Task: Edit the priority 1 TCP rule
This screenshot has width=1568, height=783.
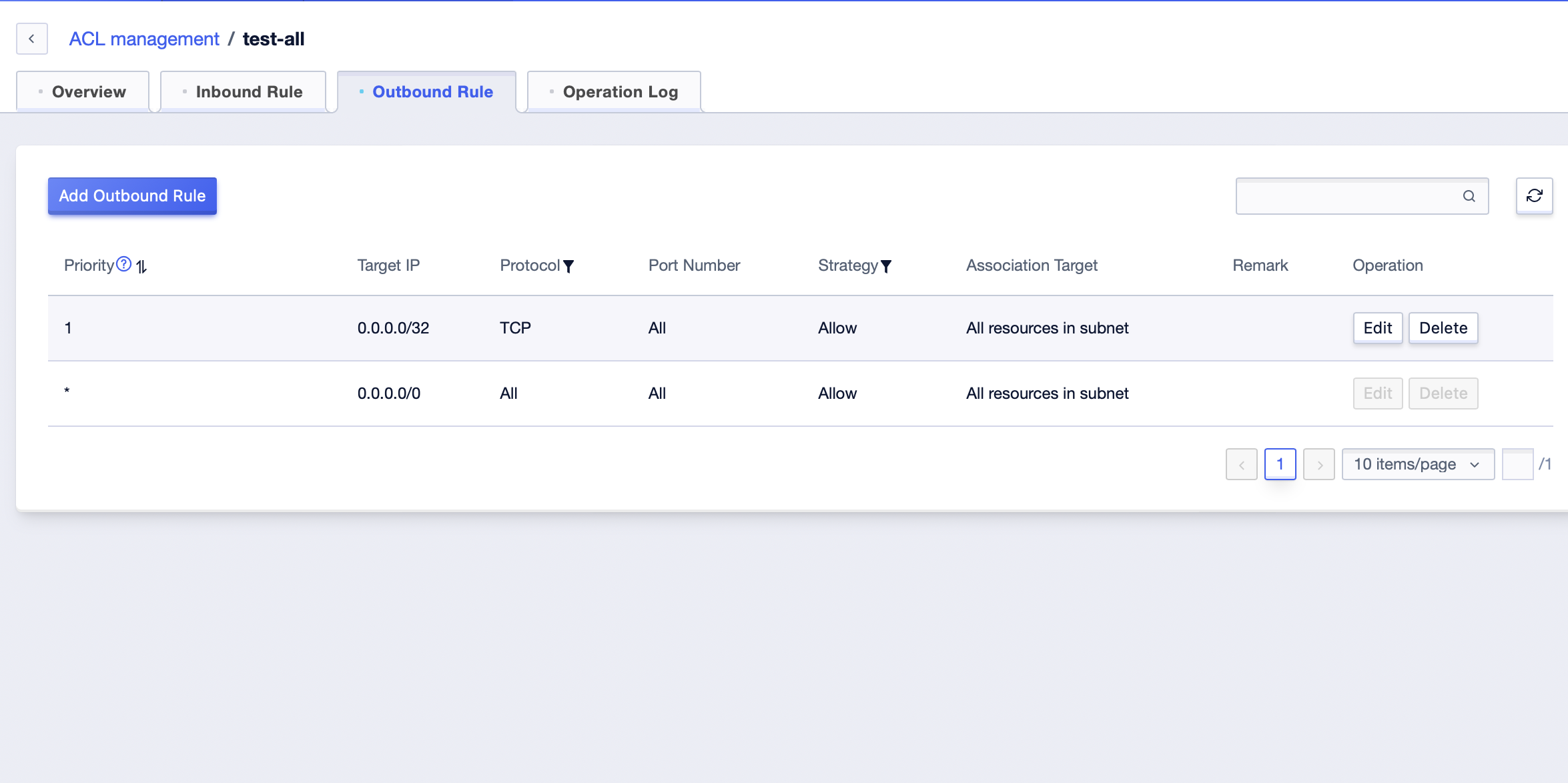Action: (1377, 327)
